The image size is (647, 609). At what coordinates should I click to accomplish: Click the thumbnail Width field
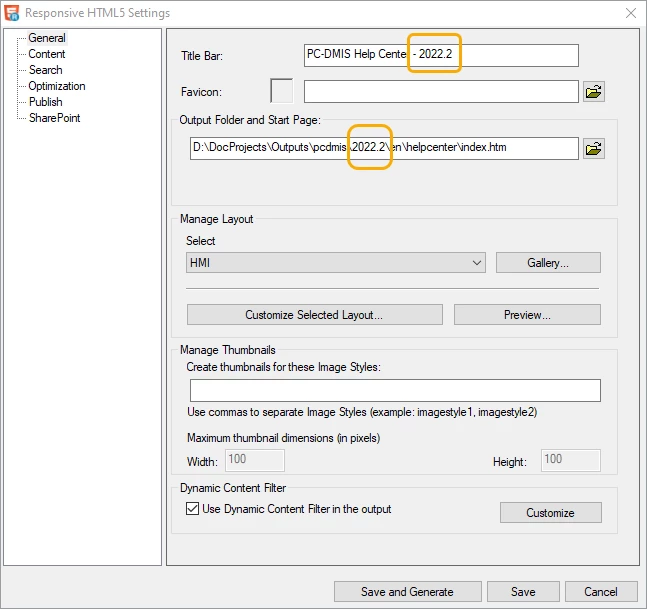(255, 460)
